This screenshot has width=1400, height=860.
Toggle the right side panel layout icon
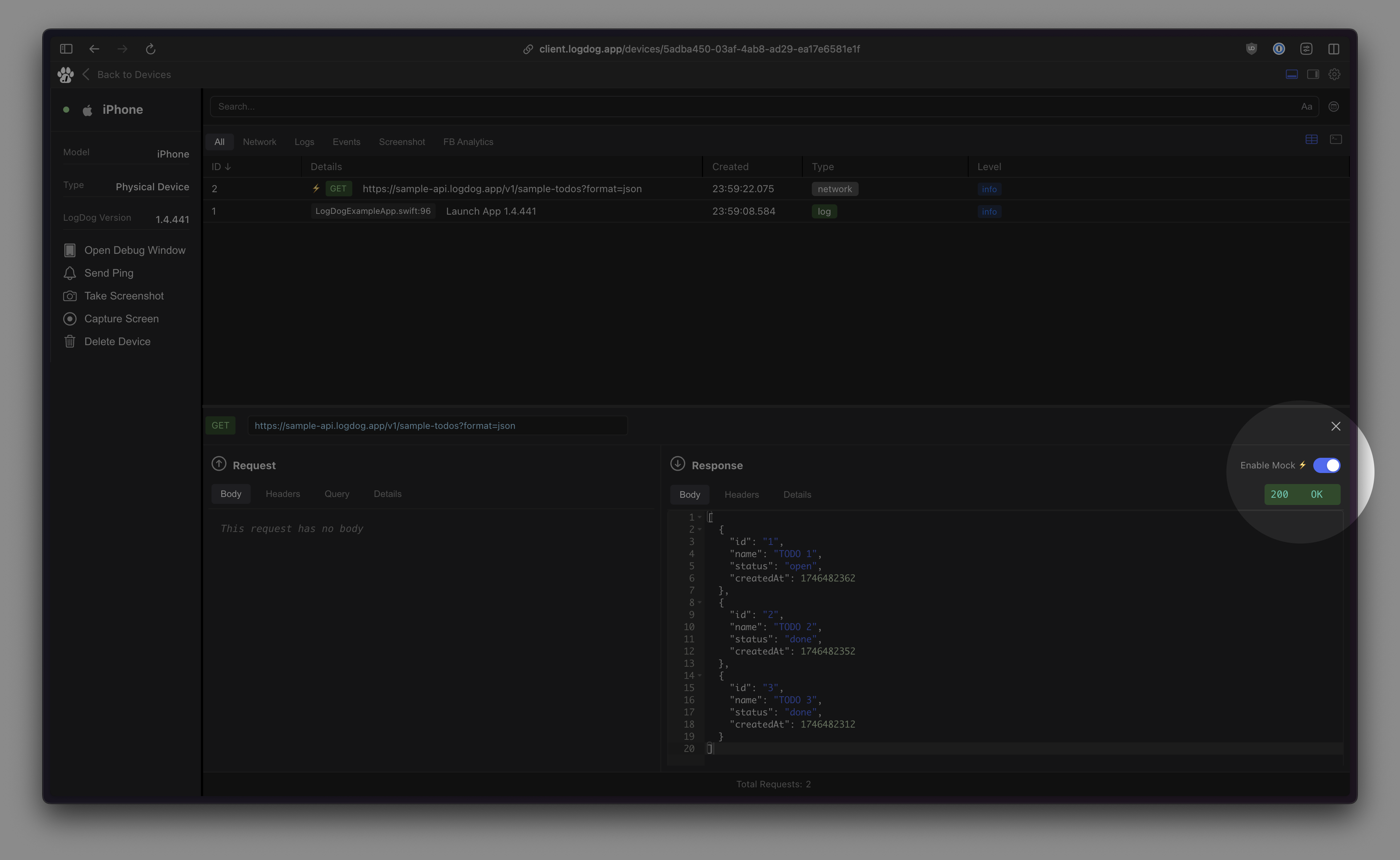(x=1313, y=75)
